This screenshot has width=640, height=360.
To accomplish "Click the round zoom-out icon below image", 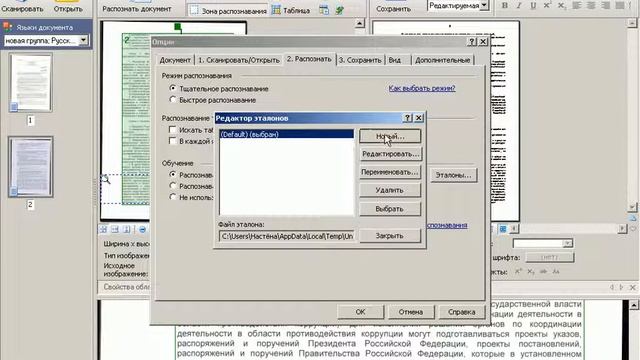I will pos(142,229).
